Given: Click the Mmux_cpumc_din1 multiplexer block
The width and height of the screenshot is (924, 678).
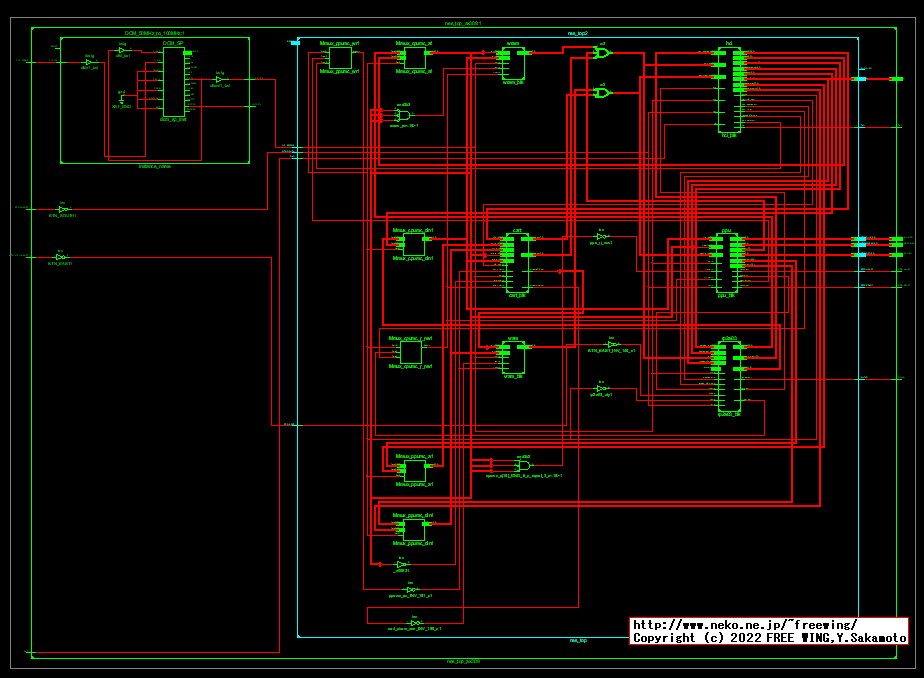Looking at the screenshot, I should pos(413,244).
